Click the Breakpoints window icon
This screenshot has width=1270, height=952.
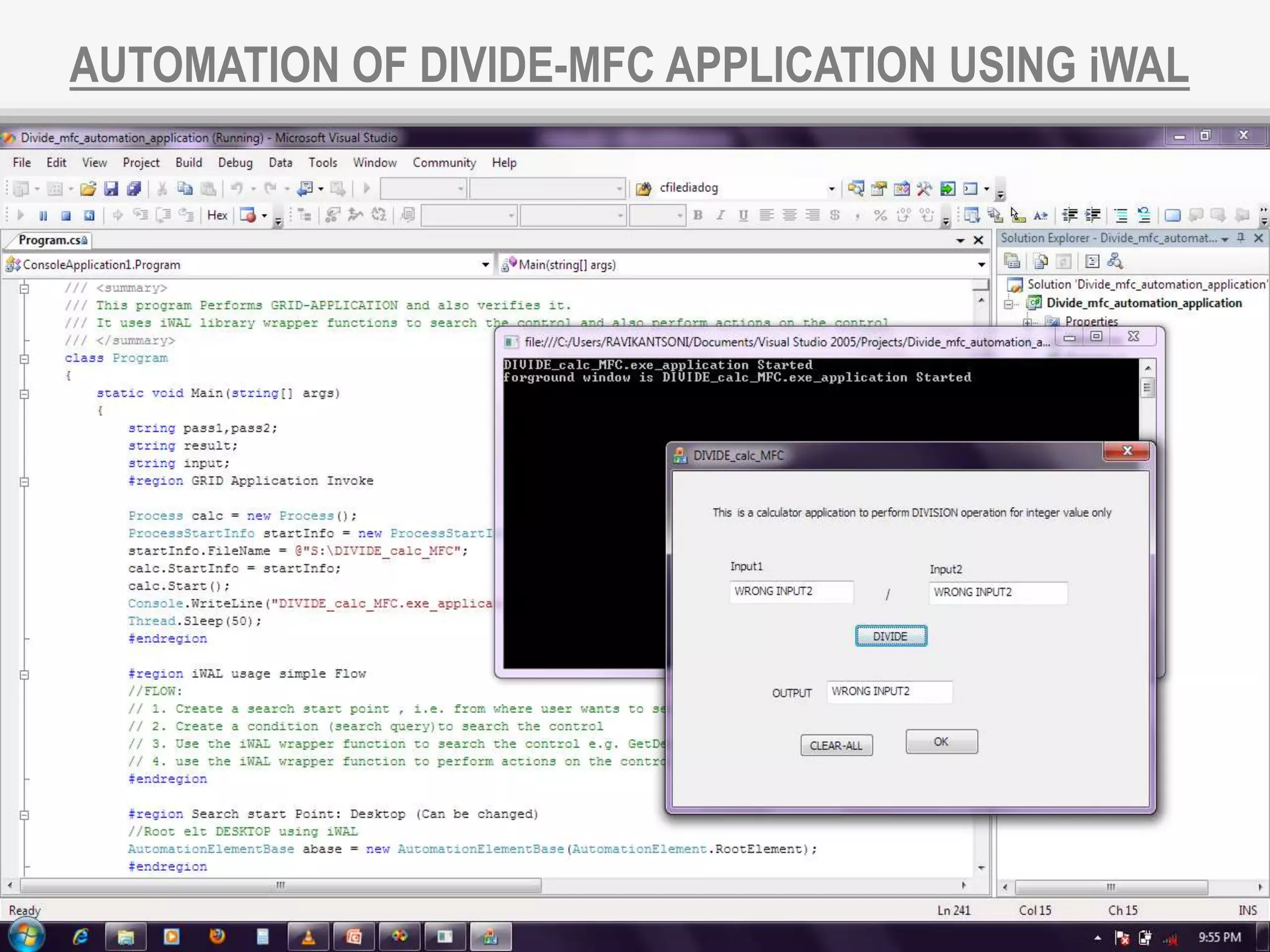point(248,216)
